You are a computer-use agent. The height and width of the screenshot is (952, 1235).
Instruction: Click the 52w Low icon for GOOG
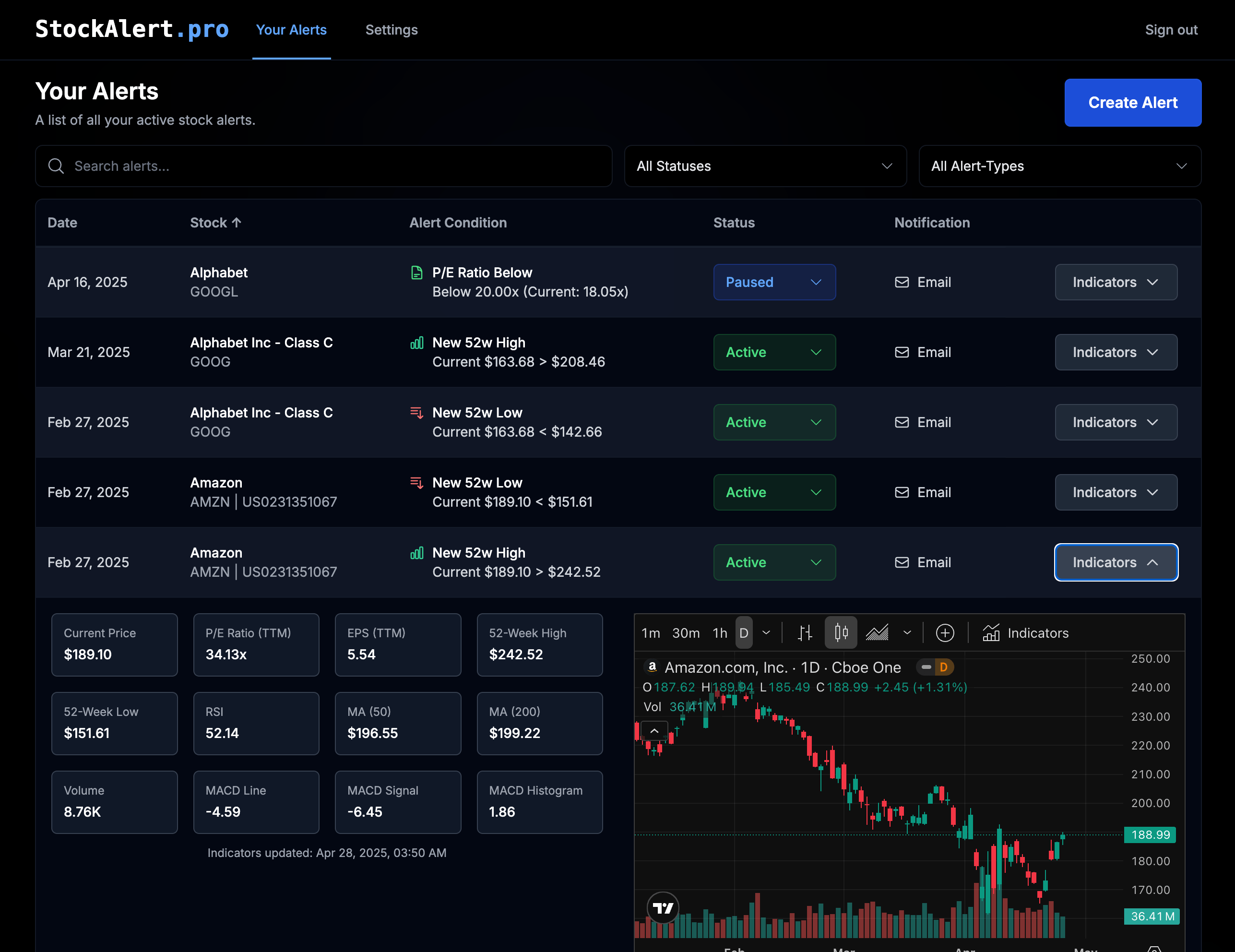(417, 413)
